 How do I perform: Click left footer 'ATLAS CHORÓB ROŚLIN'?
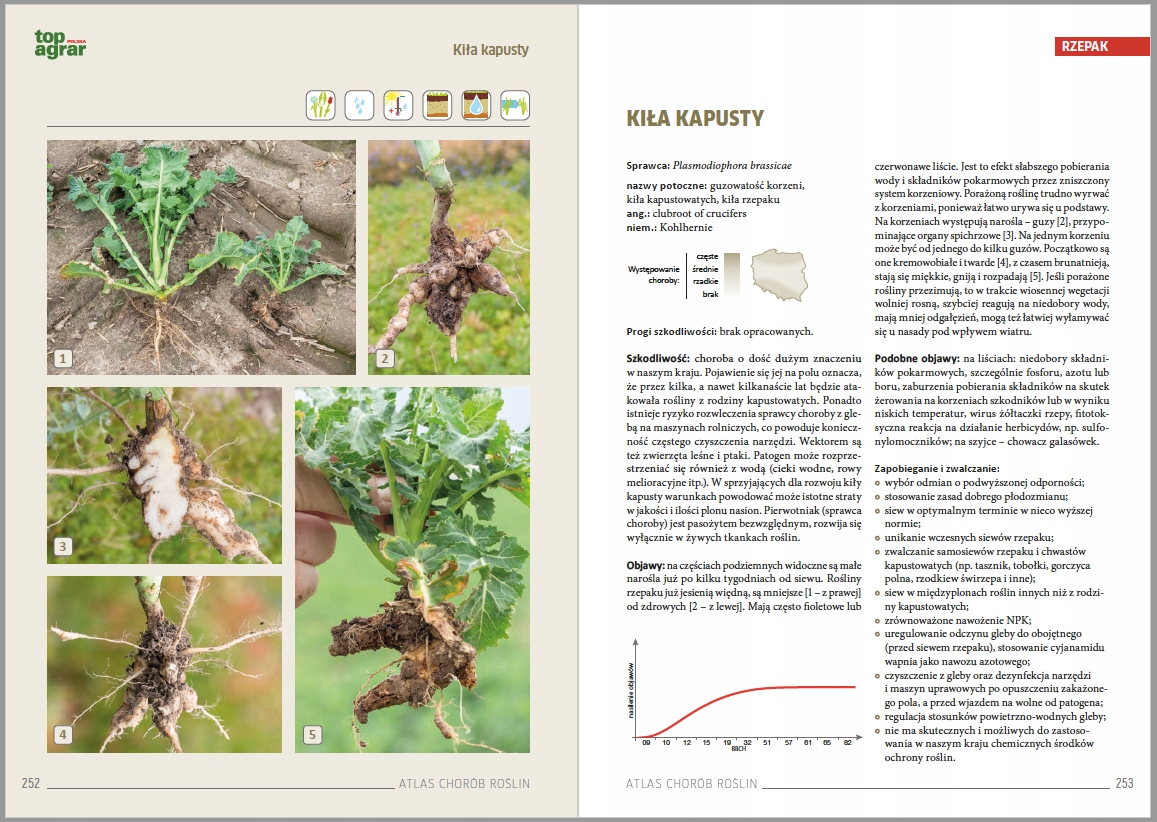click(464, 784)
